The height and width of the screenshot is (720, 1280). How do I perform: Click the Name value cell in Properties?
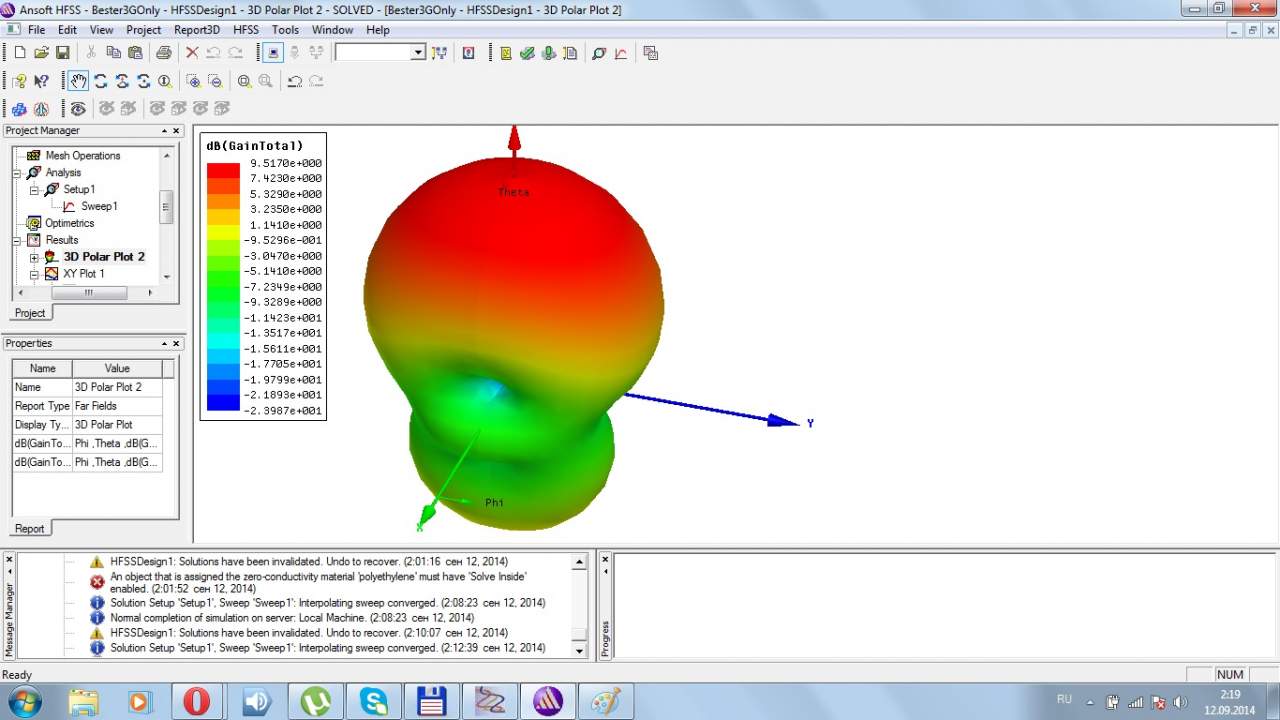(x=117, y=387)
